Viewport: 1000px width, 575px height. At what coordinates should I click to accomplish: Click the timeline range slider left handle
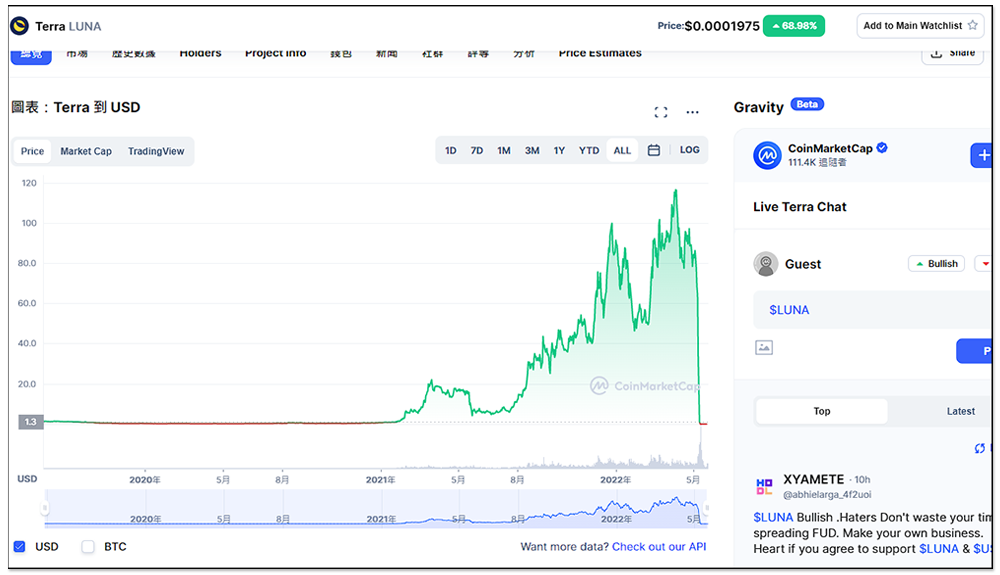(x=45, y=508)
